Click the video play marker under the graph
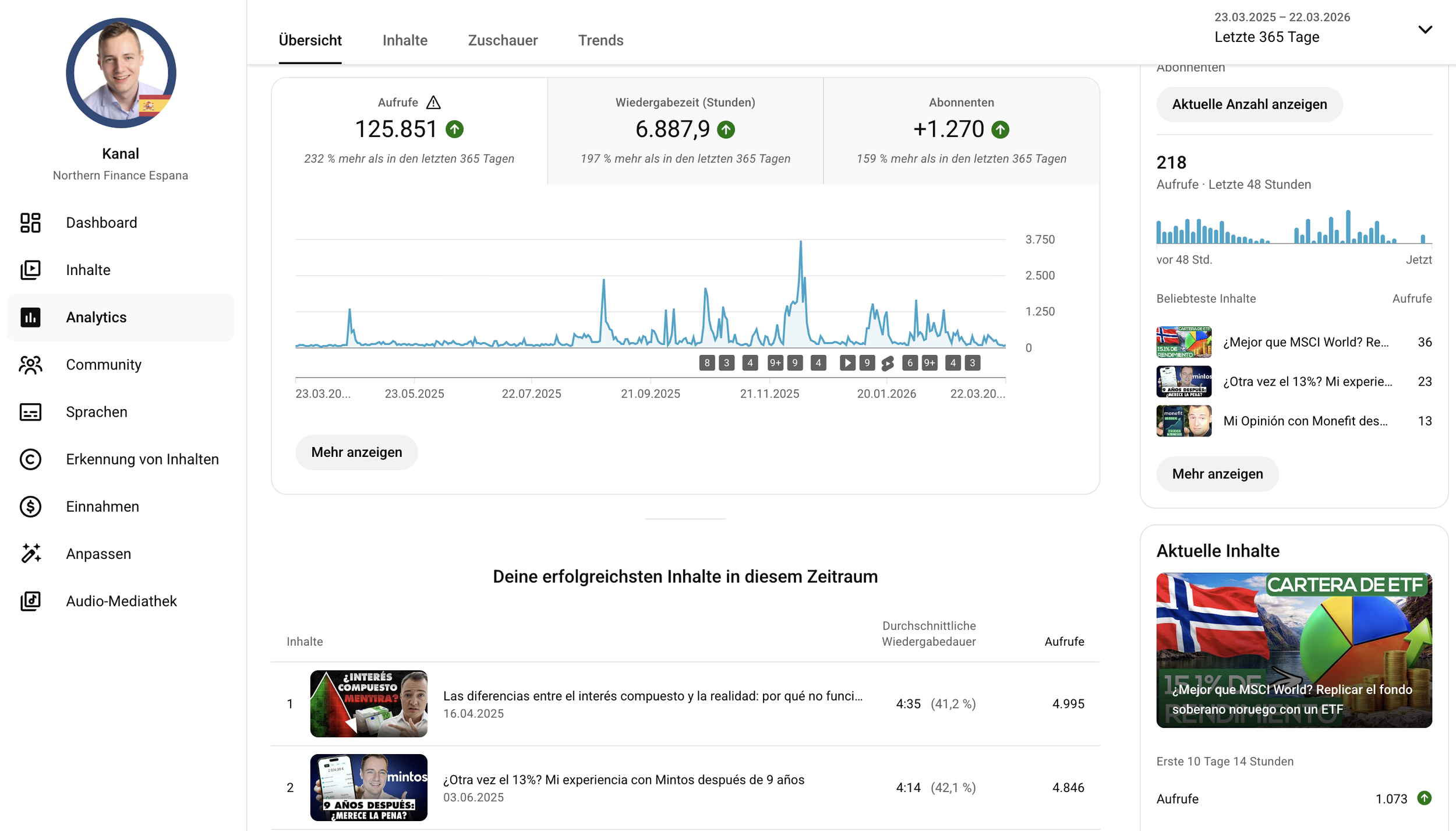 [x=847, y=363]
